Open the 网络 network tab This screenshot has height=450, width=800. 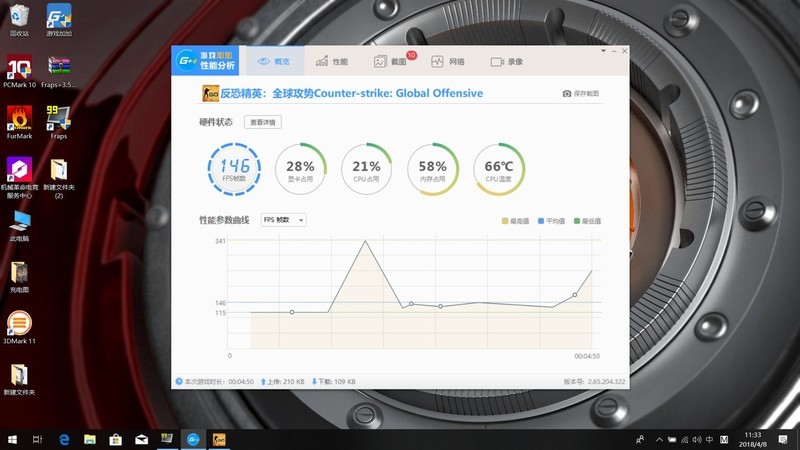pyautogui.click(x=448, y=62)
